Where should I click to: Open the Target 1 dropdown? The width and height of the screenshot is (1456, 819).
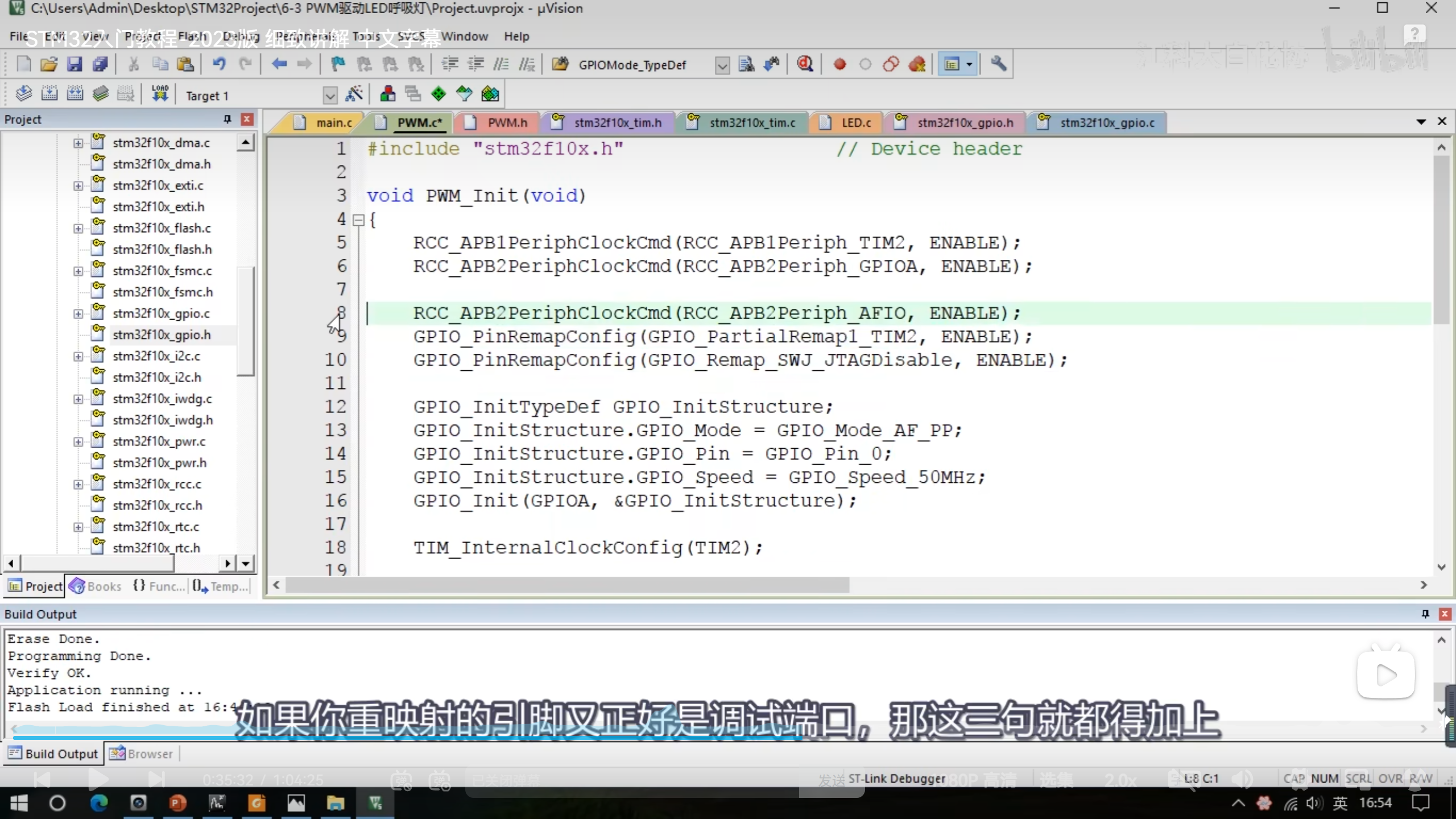pos(330,95)
